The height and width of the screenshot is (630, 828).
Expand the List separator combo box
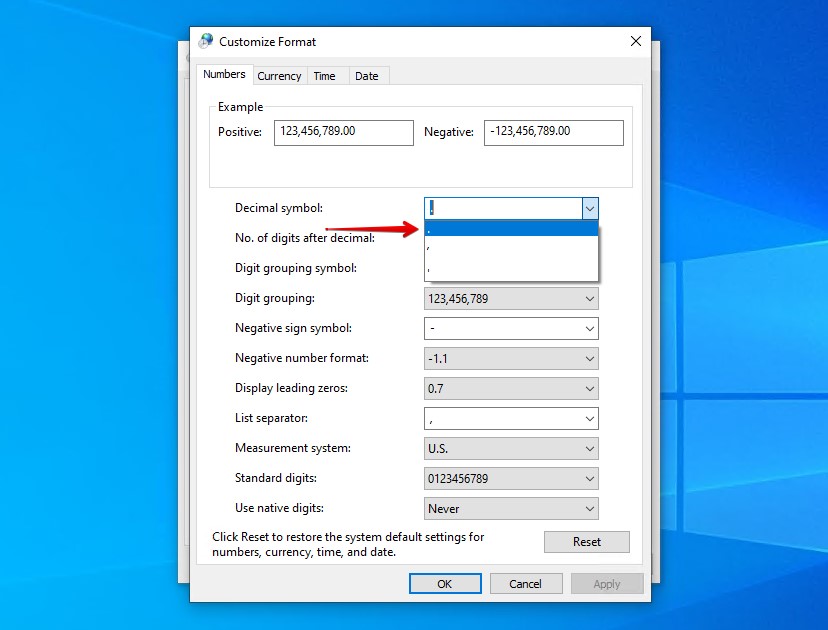click(x=589, y=418)
